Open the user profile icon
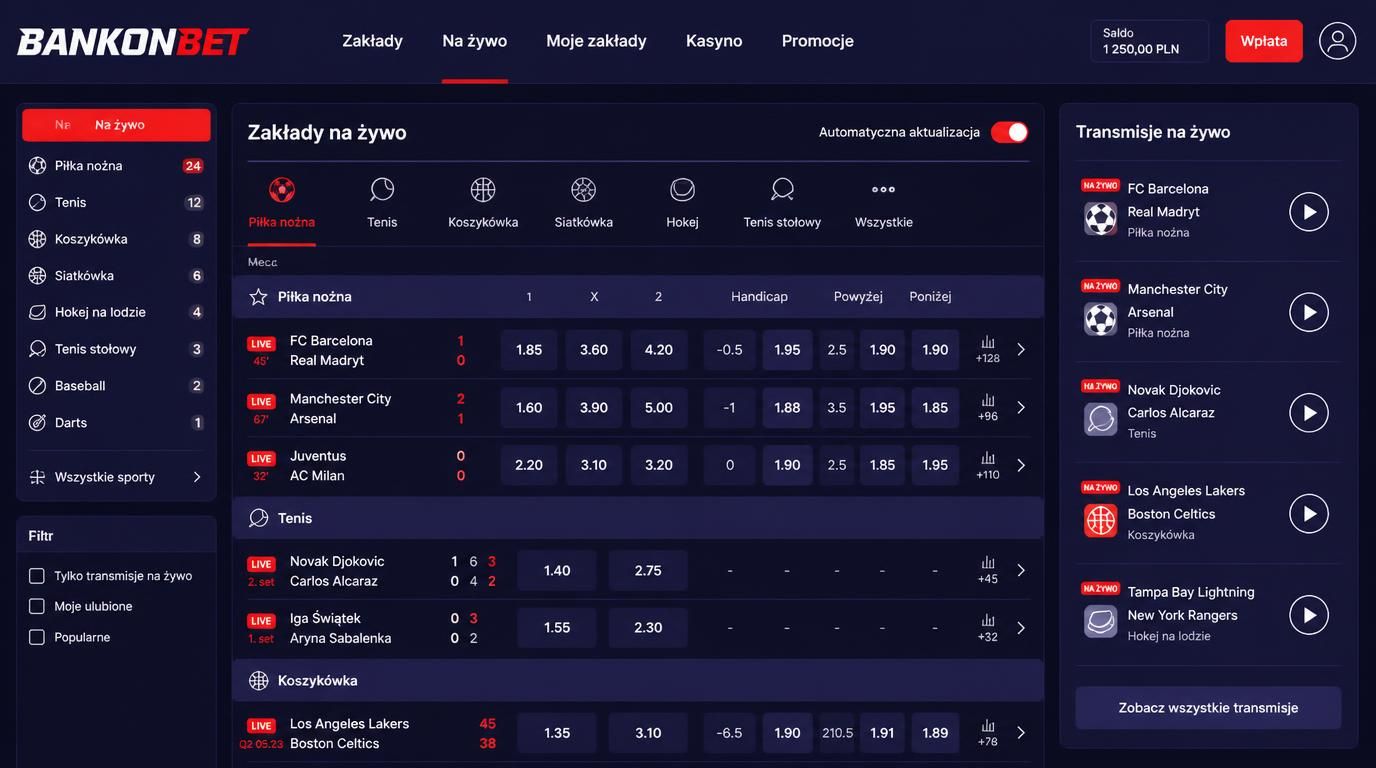Screen dimensions: 1376x768 pos(1337,41)
